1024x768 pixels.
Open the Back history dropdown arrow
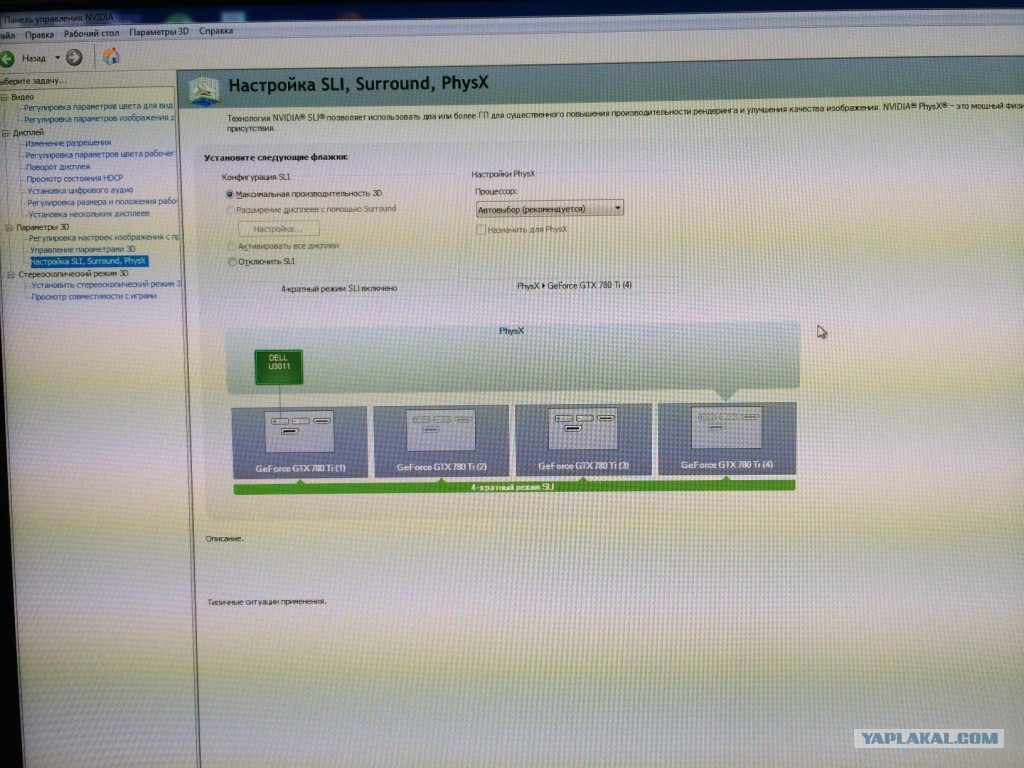point(57,57)
